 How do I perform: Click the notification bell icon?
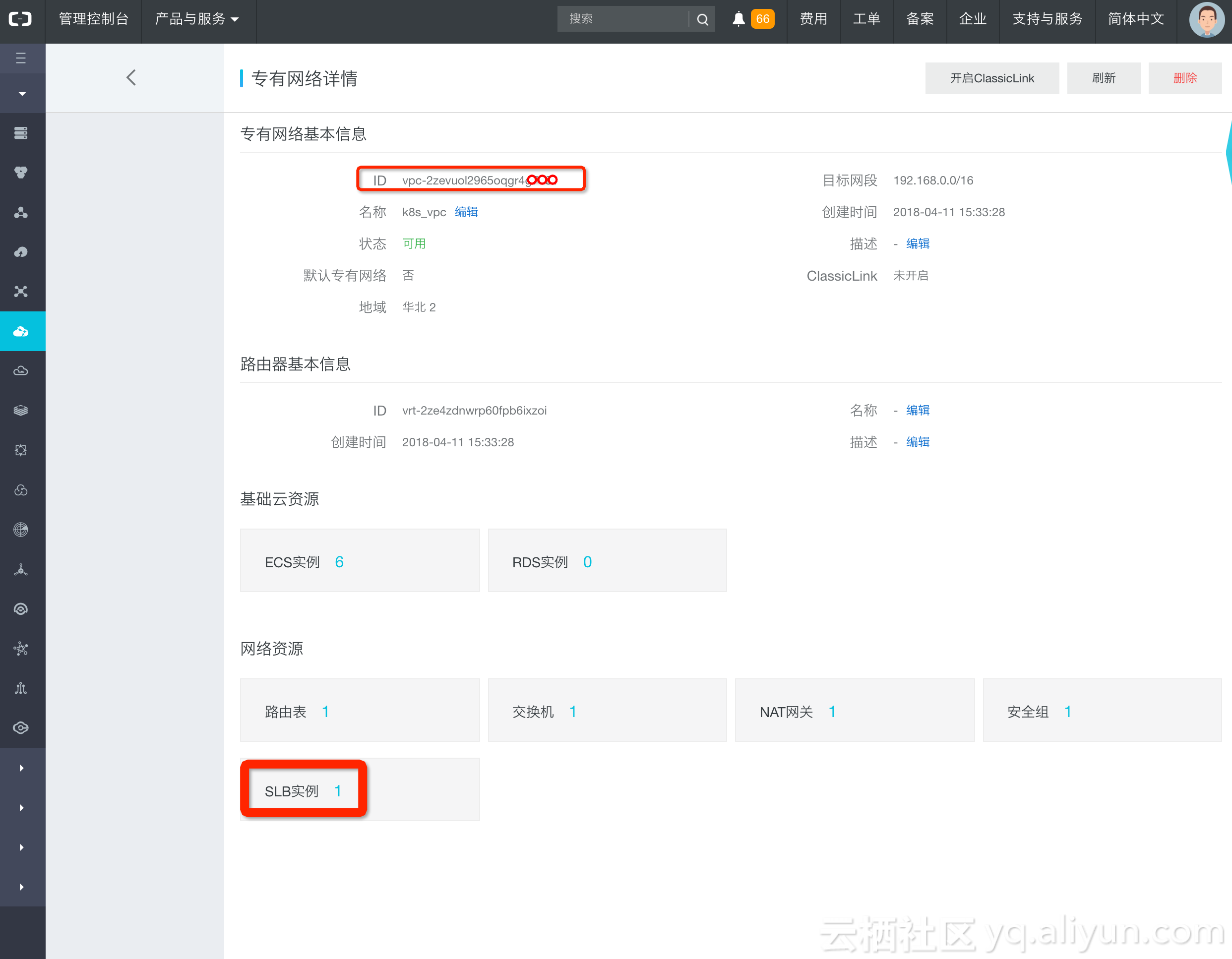[739, 19]
